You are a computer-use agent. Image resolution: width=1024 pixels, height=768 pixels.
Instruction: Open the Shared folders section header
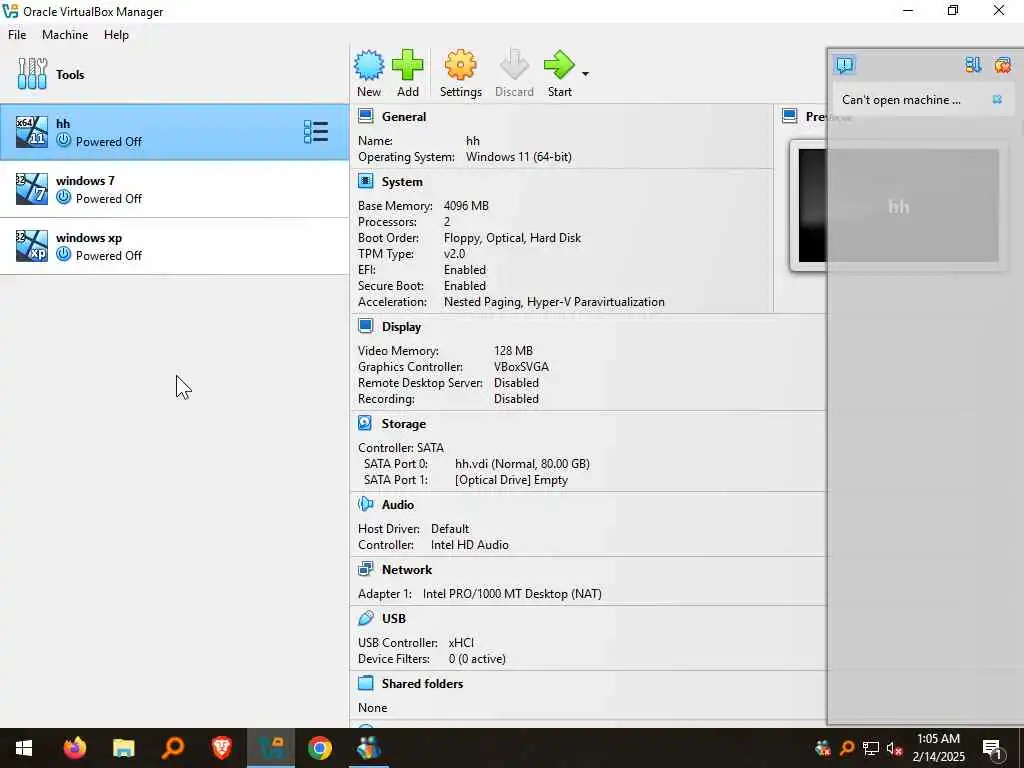(x=423, y=684)
